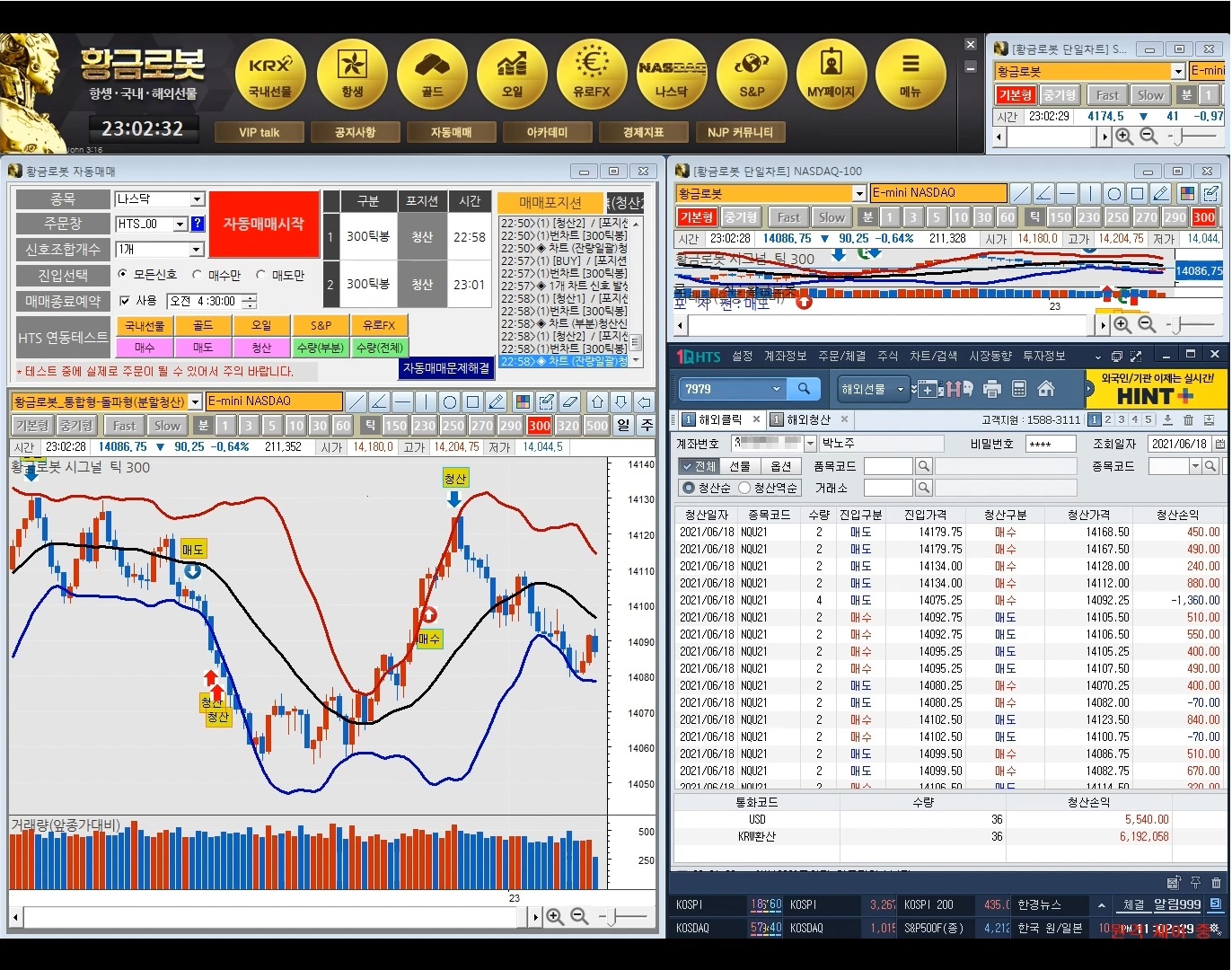Screen dimensions: 1232x970
Task: Open the 골드 gold icon
Action: pyautogui.click(x=432, y=75)
